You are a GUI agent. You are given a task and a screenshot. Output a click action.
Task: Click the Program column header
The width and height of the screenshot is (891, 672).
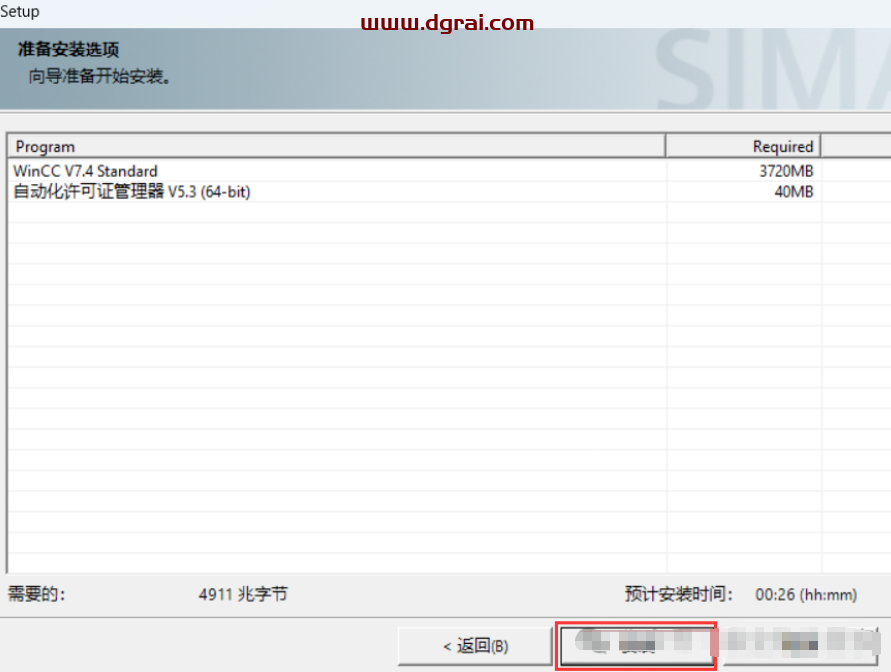pos(335,146)
